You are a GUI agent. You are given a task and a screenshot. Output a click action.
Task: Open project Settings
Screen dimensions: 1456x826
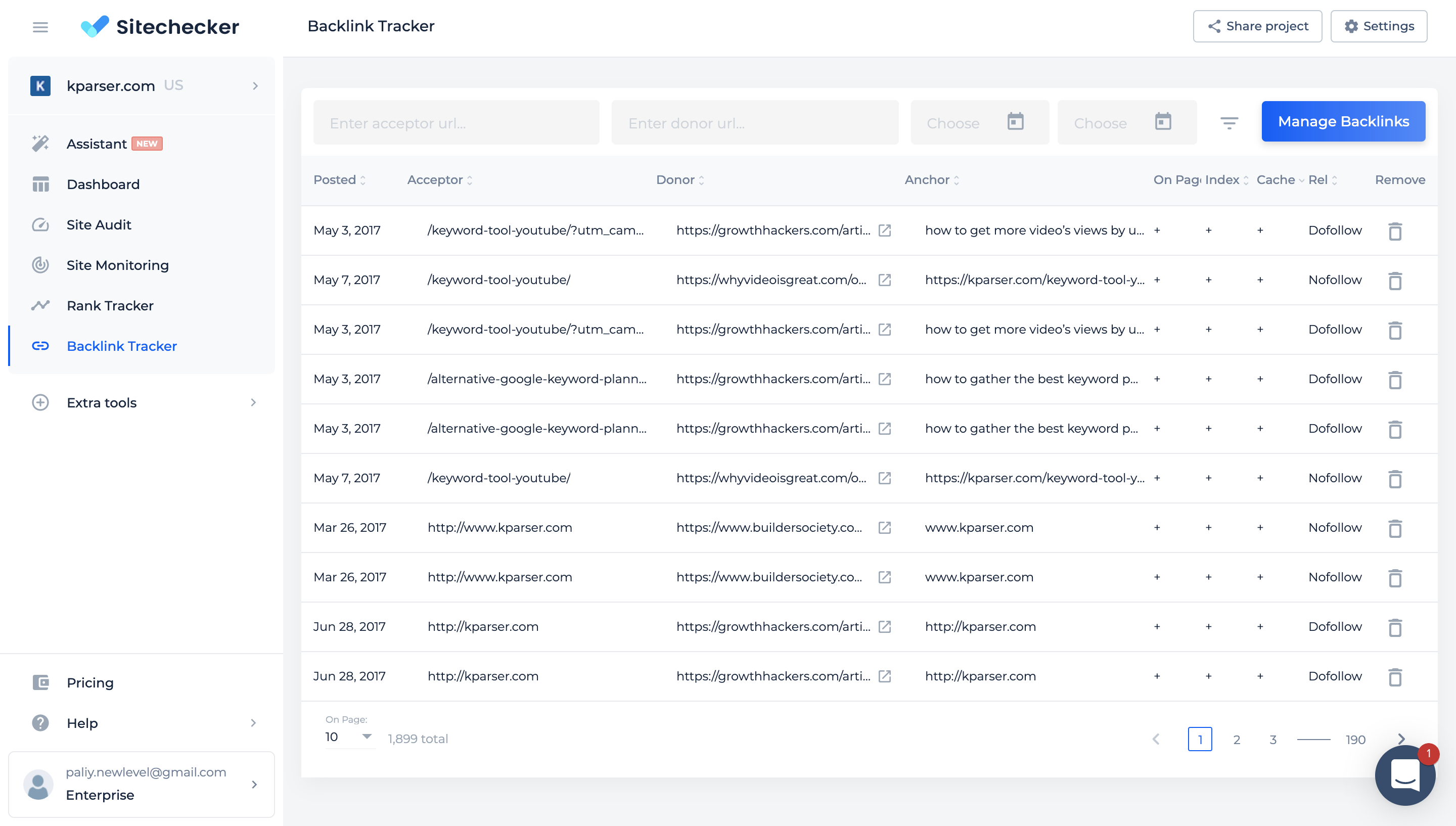point(1378,26)
